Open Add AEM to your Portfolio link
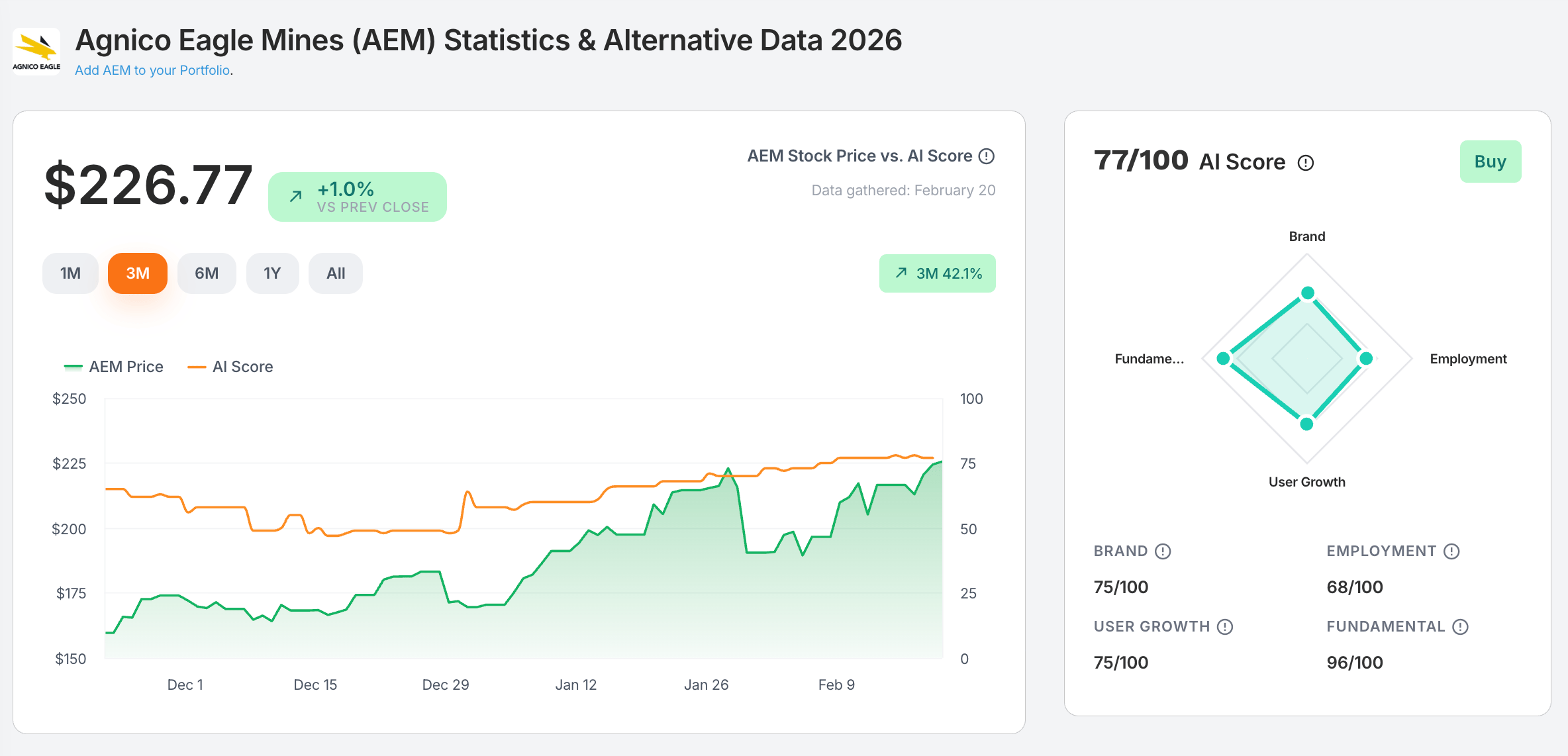Image resolution: width=1568 pixels, height=756 pixels. (152, 70)
